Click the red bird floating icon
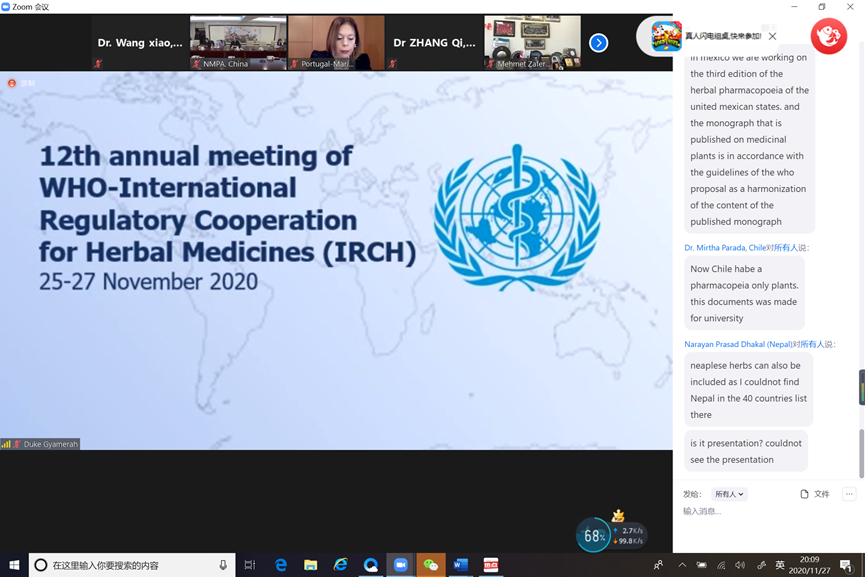This screenshot has height=577, width=865. [x=829, y=36]
